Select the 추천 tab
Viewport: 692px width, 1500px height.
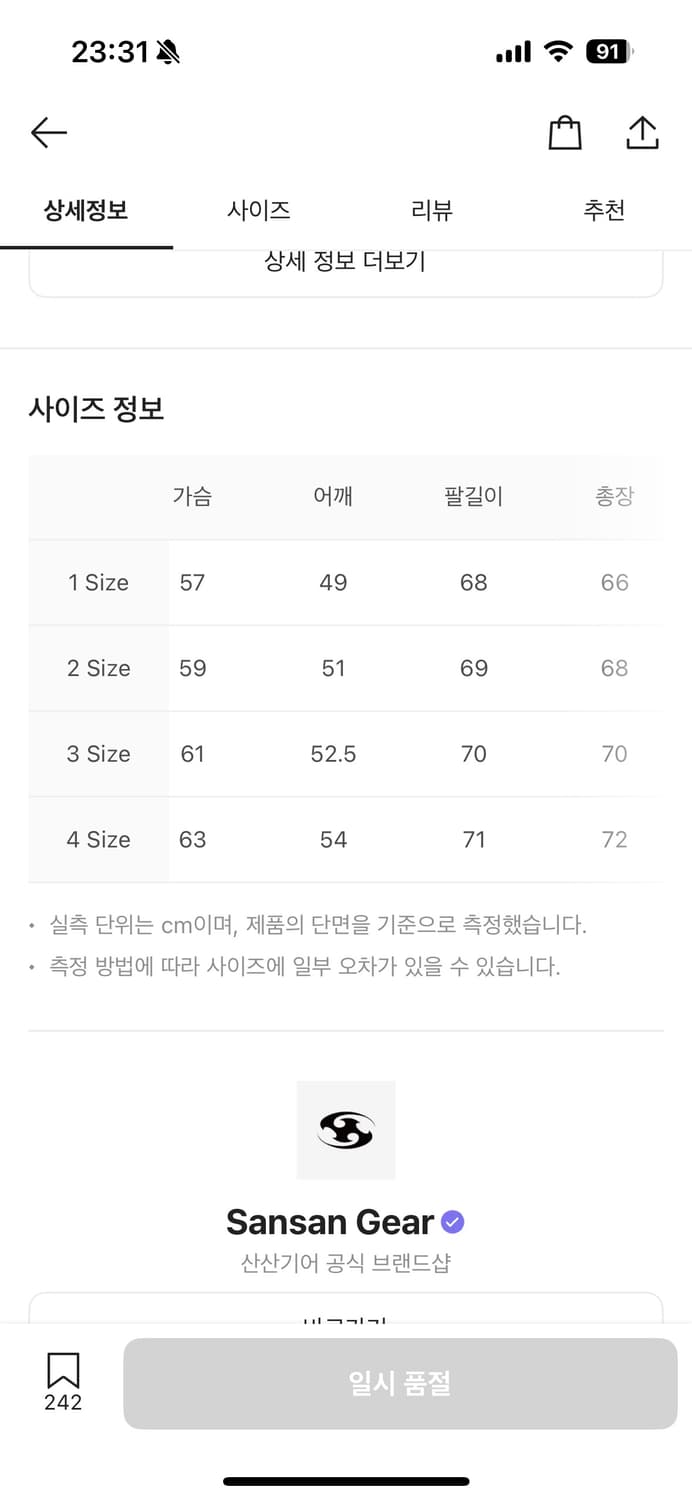pos(604,210)
